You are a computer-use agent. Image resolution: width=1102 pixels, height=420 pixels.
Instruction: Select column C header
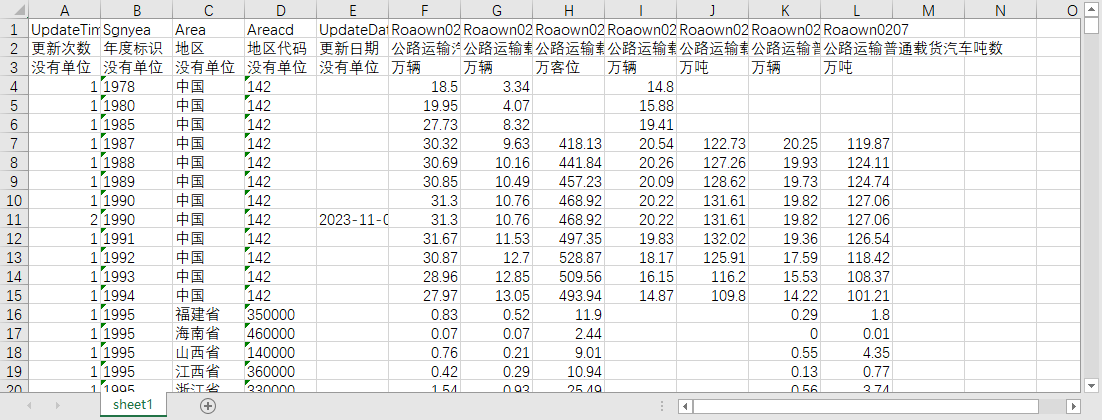coord(208,10)
